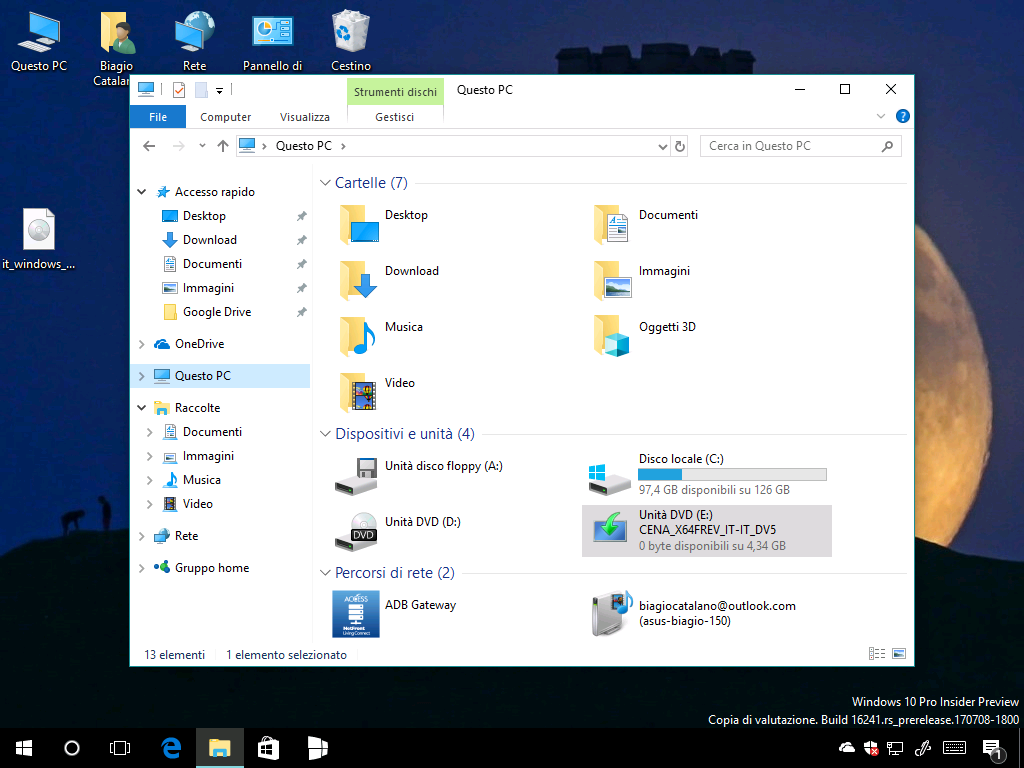The width and height of the screenshot is (1024, 768).
Task: Open the Action Center notifications
Action: pos(993,749)
